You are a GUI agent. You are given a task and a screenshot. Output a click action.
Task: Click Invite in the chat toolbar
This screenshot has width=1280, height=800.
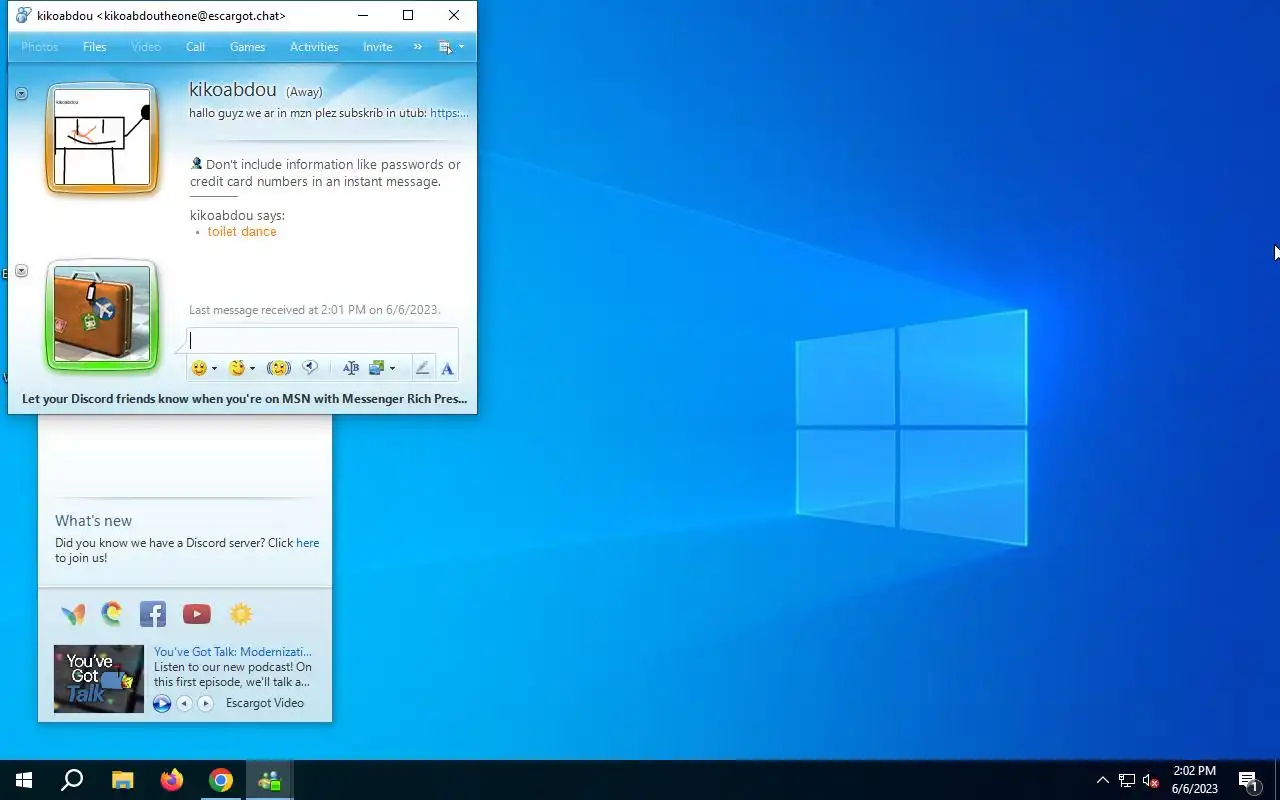[x=377, y=47]
